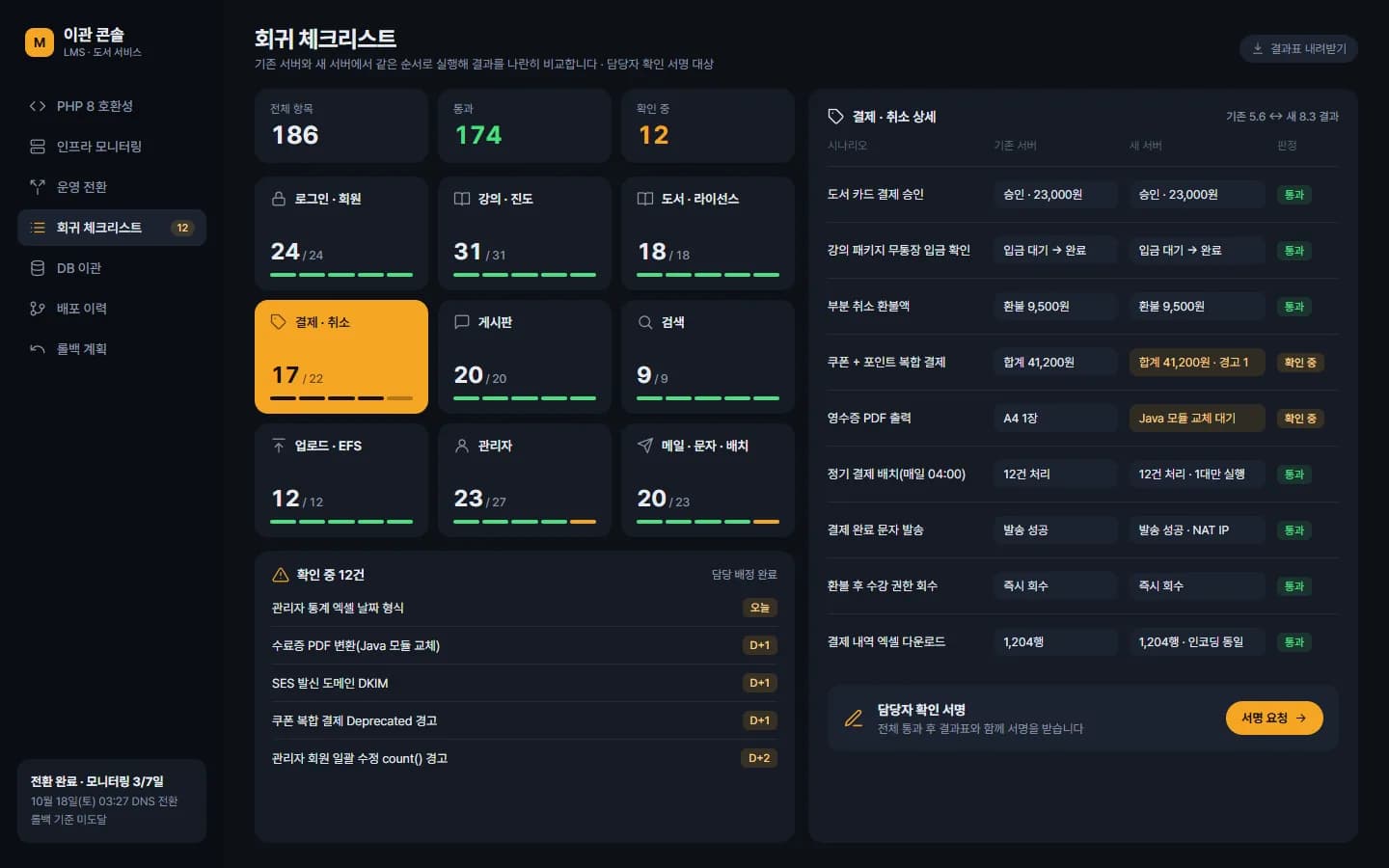Click the D+2 badge on count() 경고 row
Image resolution: width=1389 pixels, height=868 pixels.
[x=760, y=758]
